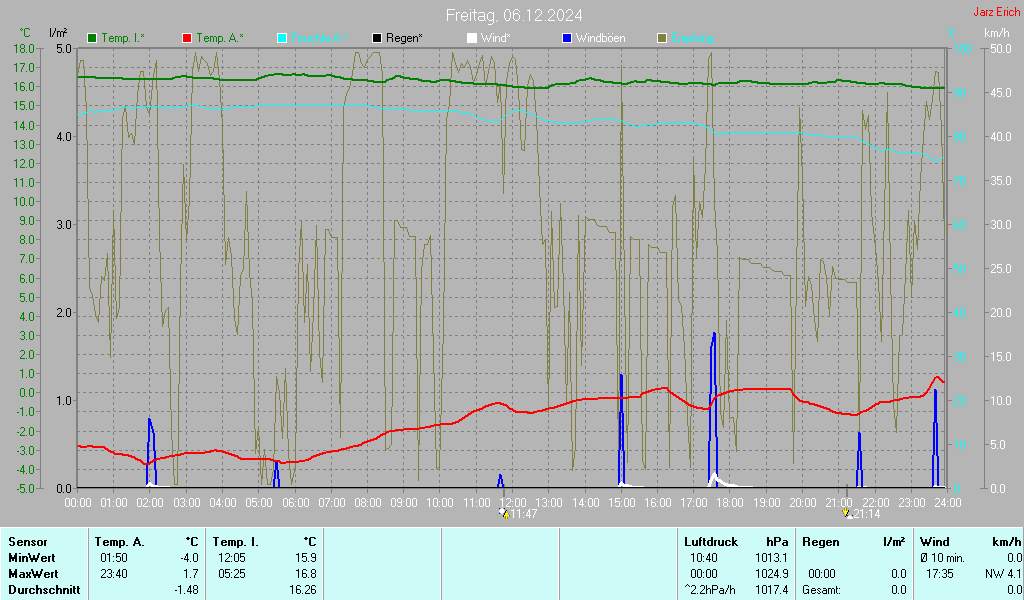
Task: Click the '12:00' label on time axis
Action: [513, 503]
